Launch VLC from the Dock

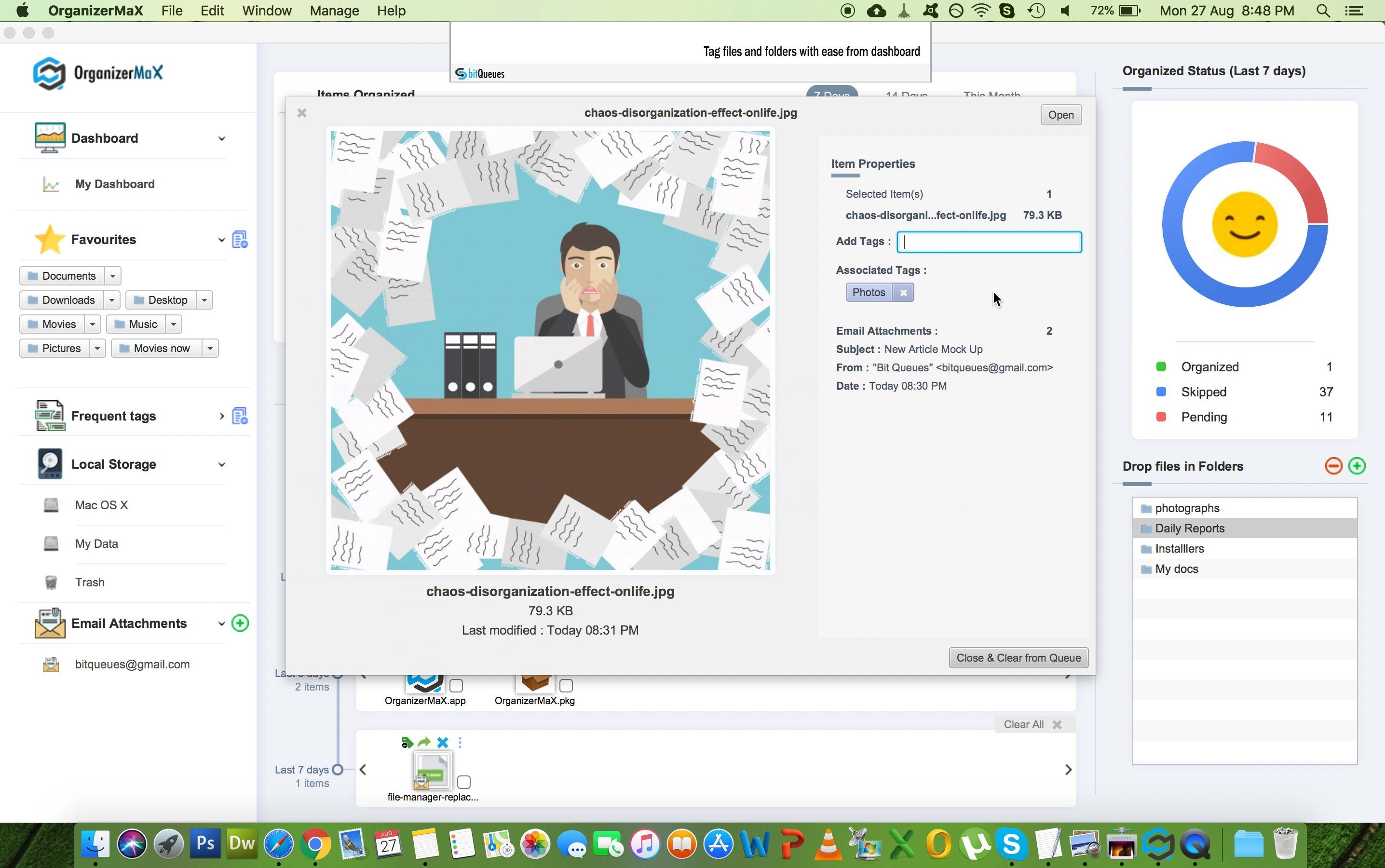829,844
